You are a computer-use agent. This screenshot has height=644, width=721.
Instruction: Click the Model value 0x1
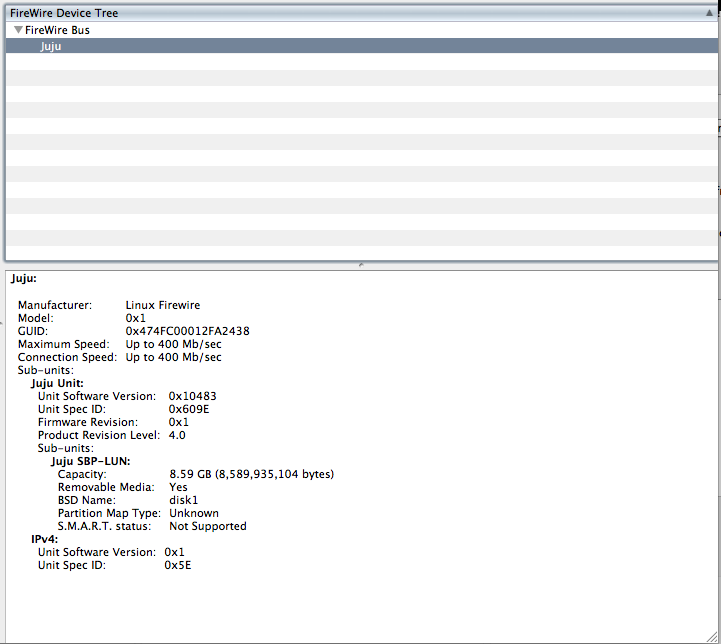136,318
